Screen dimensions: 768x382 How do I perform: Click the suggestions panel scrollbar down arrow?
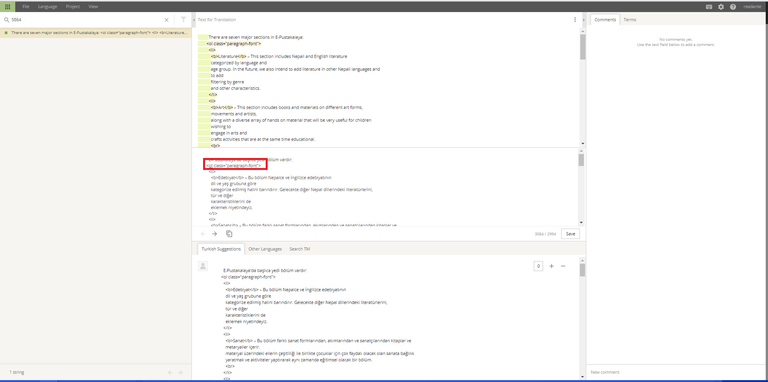(x=582, y=376)
